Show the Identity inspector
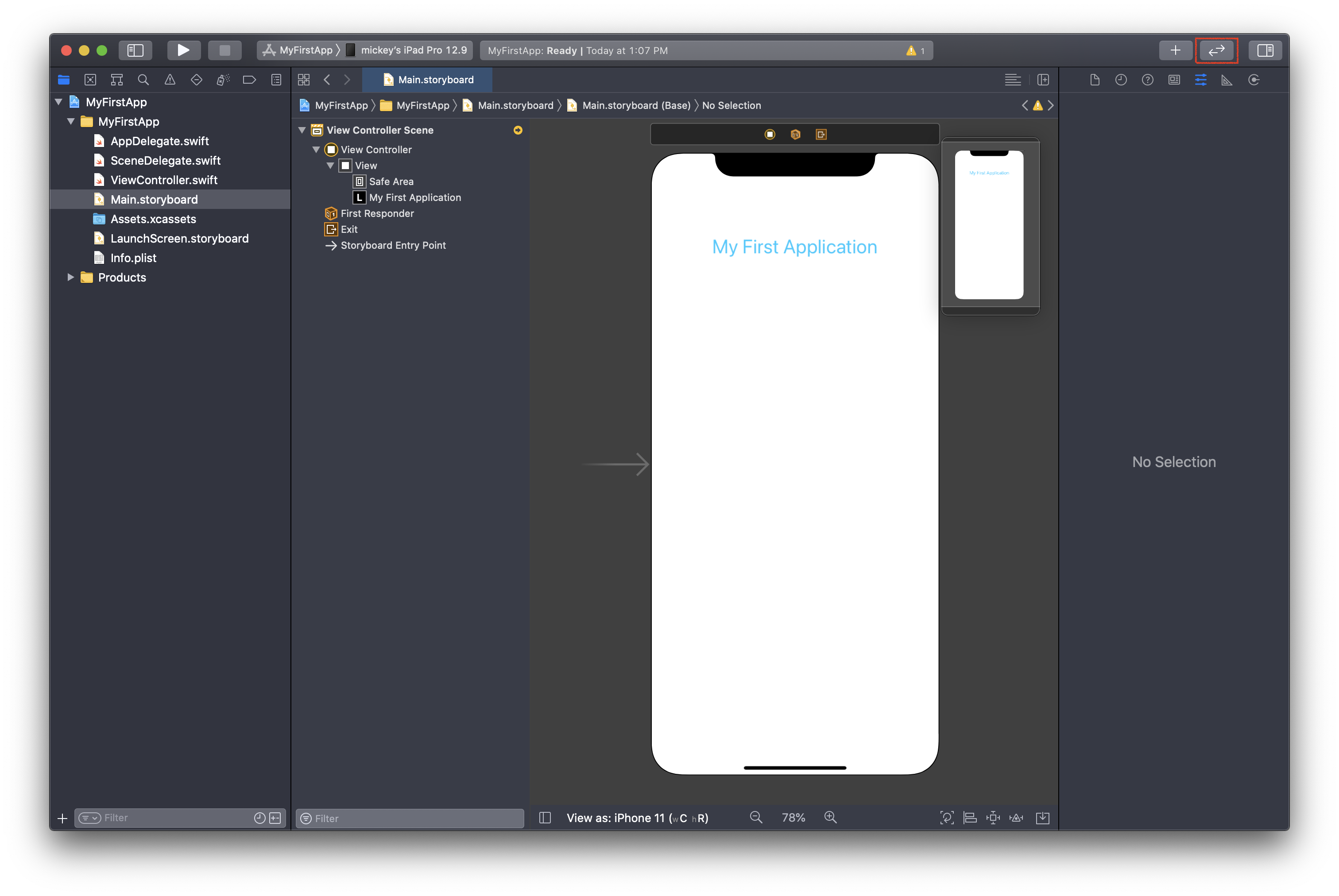1339x896 pixels. click(1174, 79)
